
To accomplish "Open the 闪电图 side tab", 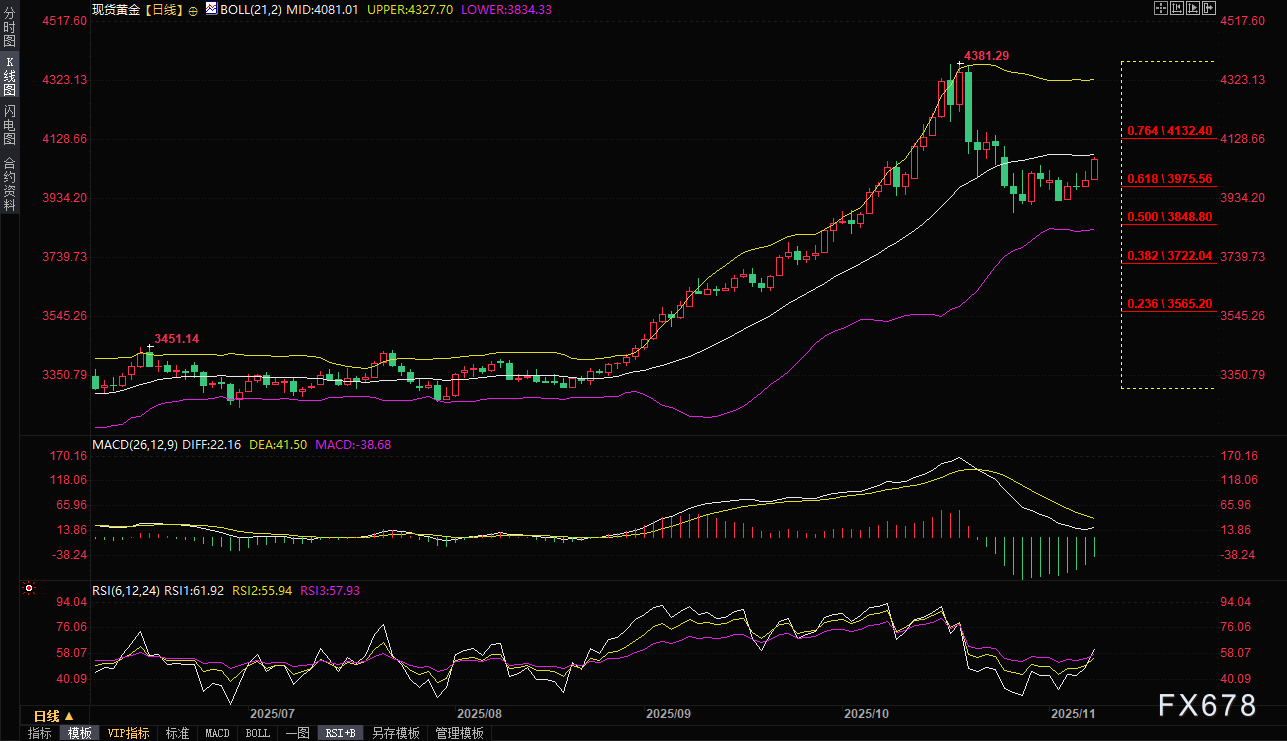I will (x=9, y=124).
